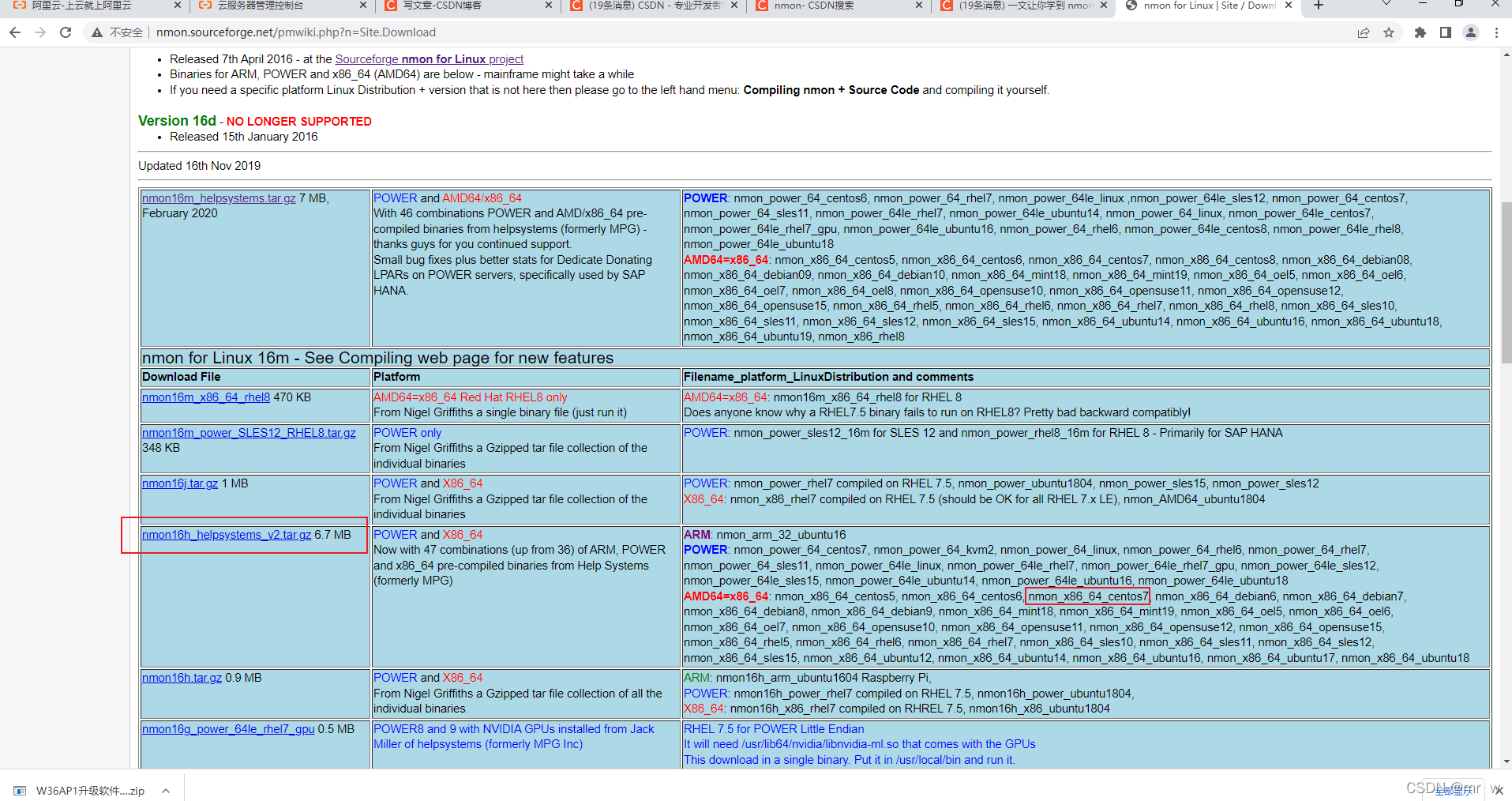Download nmon16h_helpsystems_v2.tar.gz
The image size is (1512, 801).
[227, 535]
